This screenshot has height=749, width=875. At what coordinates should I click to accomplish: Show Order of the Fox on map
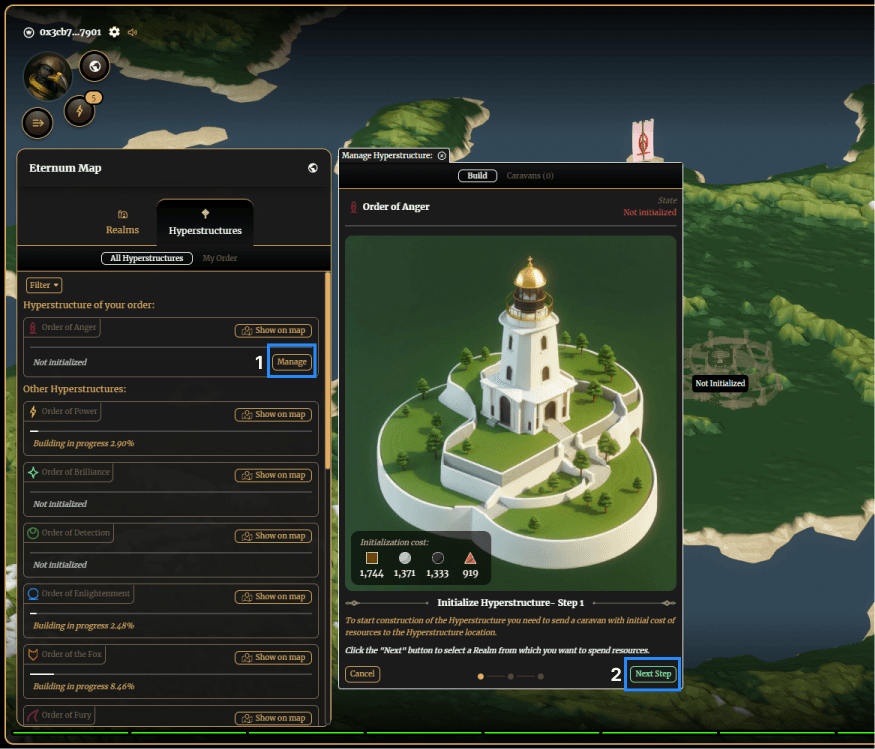[273, 658]
